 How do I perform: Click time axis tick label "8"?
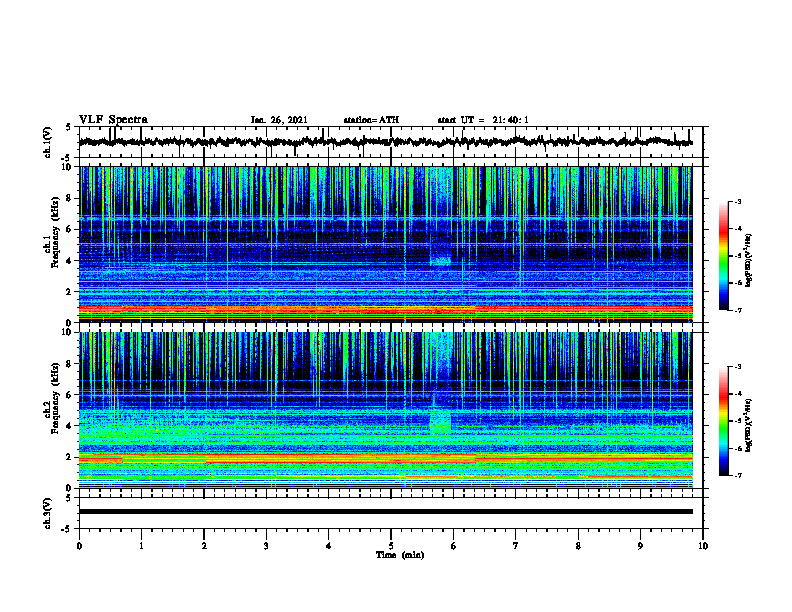578,546
